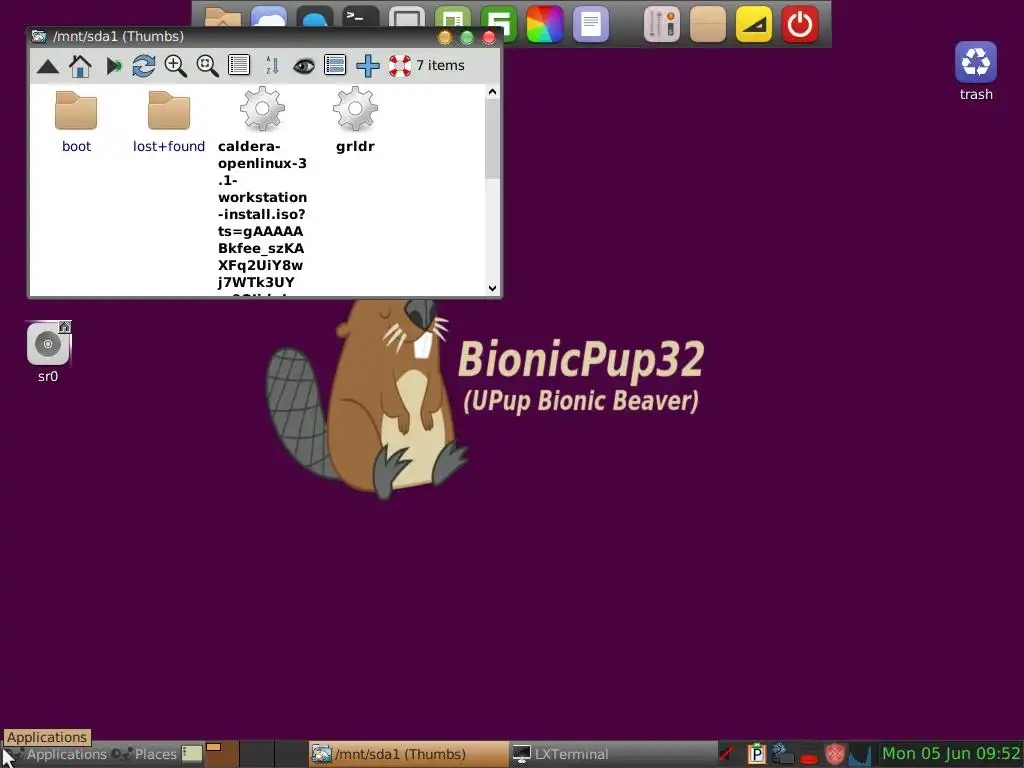Click the green bookmarks flag icon

(x=114, y=66)
